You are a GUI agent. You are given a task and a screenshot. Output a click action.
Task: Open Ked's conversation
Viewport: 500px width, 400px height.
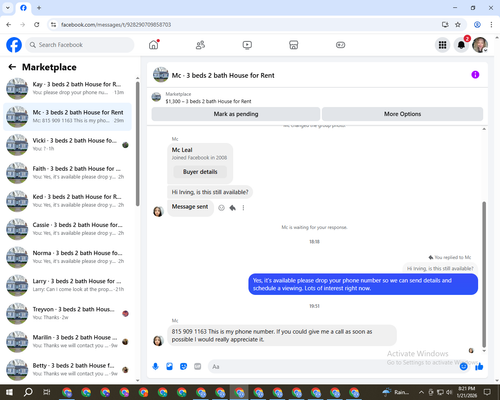pos(67,201)
